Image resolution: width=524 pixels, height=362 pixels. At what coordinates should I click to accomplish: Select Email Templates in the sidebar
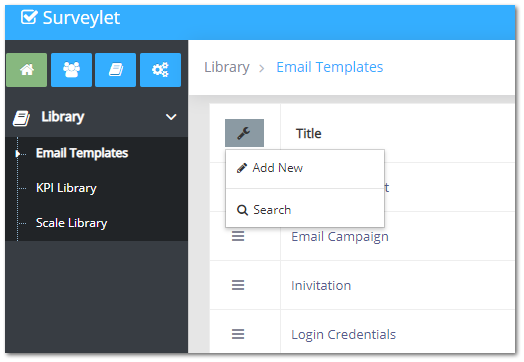tap(82, 153)
